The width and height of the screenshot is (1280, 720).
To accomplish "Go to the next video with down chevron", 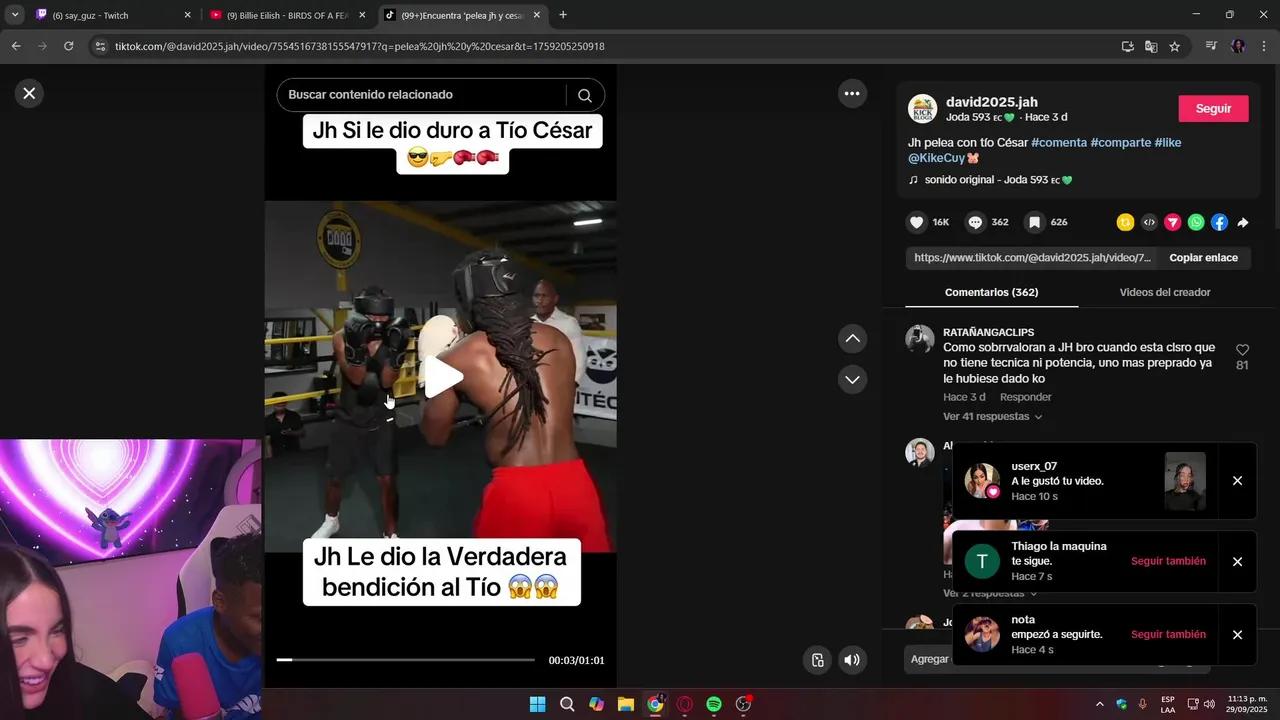I will 852,380.
